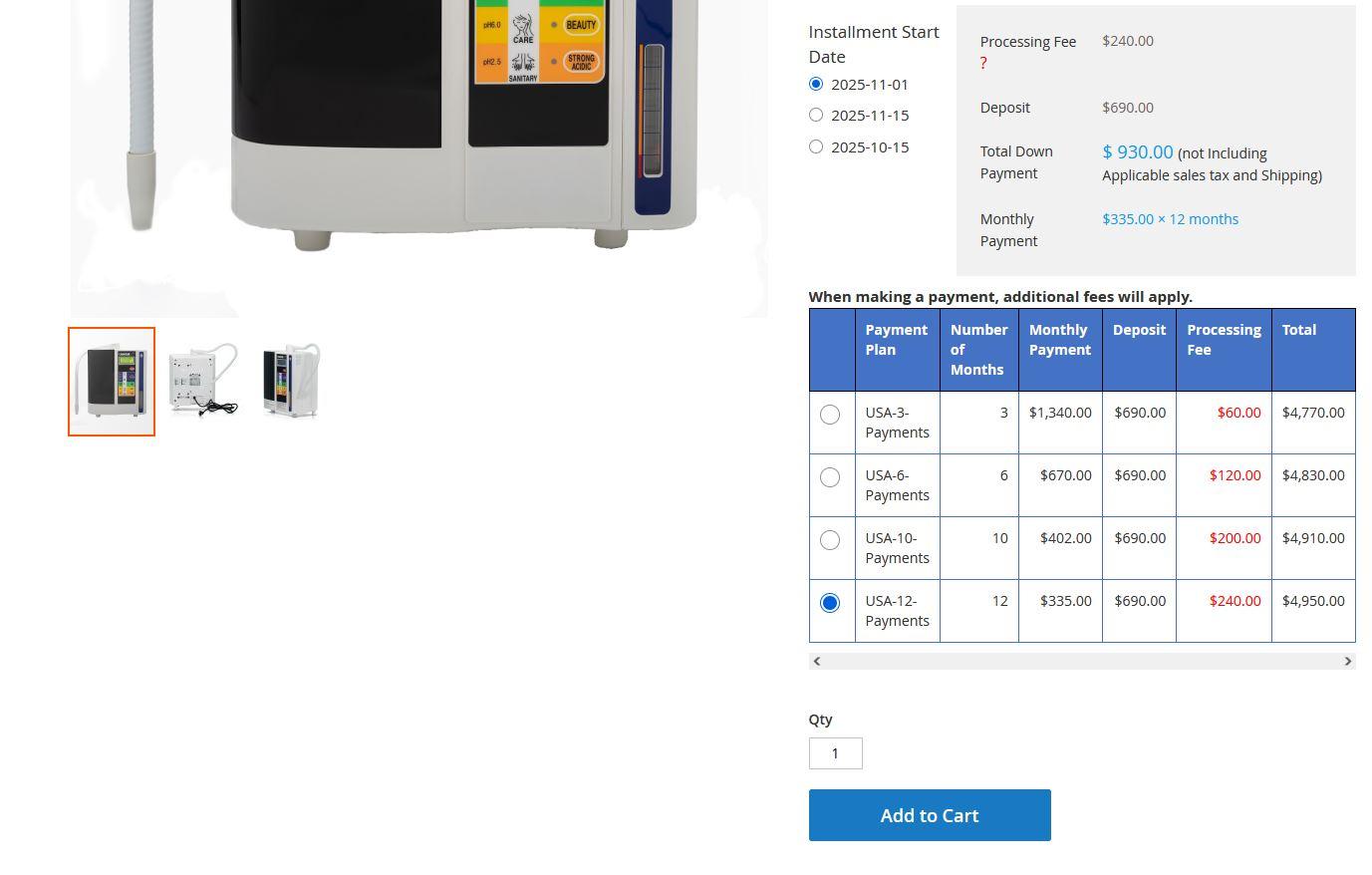Select the USA-3-Payments plan radio button
1372x875 pixels.
click(x=830, y=415)
